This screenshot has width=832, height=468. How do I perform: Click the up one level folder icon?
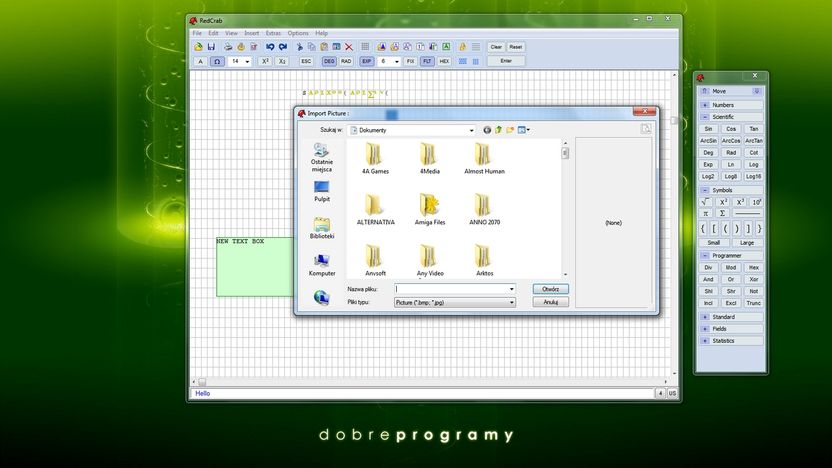[499, 130]
